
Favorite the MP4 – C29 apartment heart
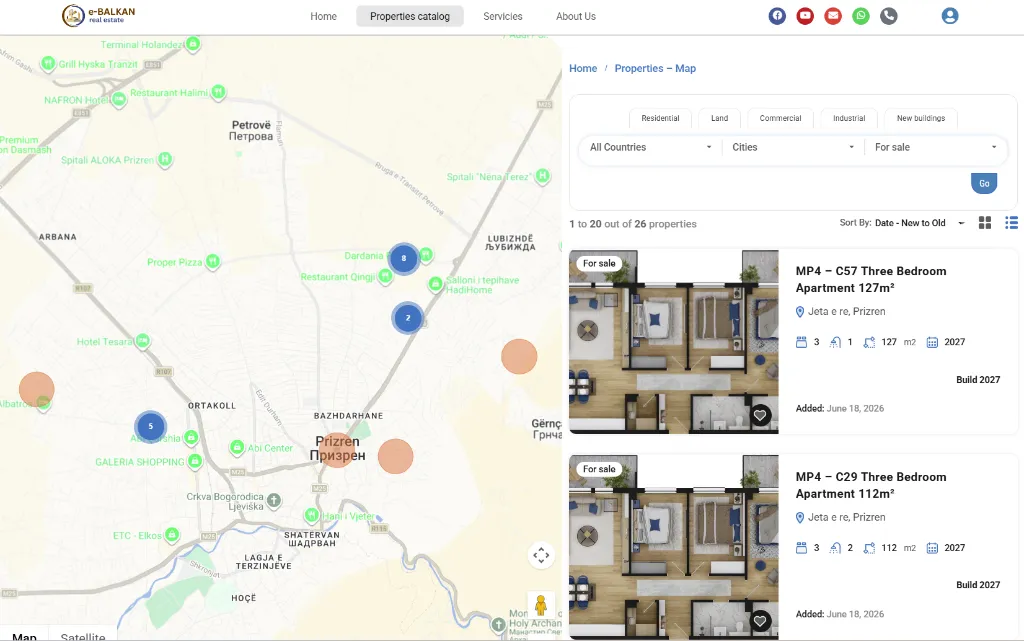[x=760, y=621]
